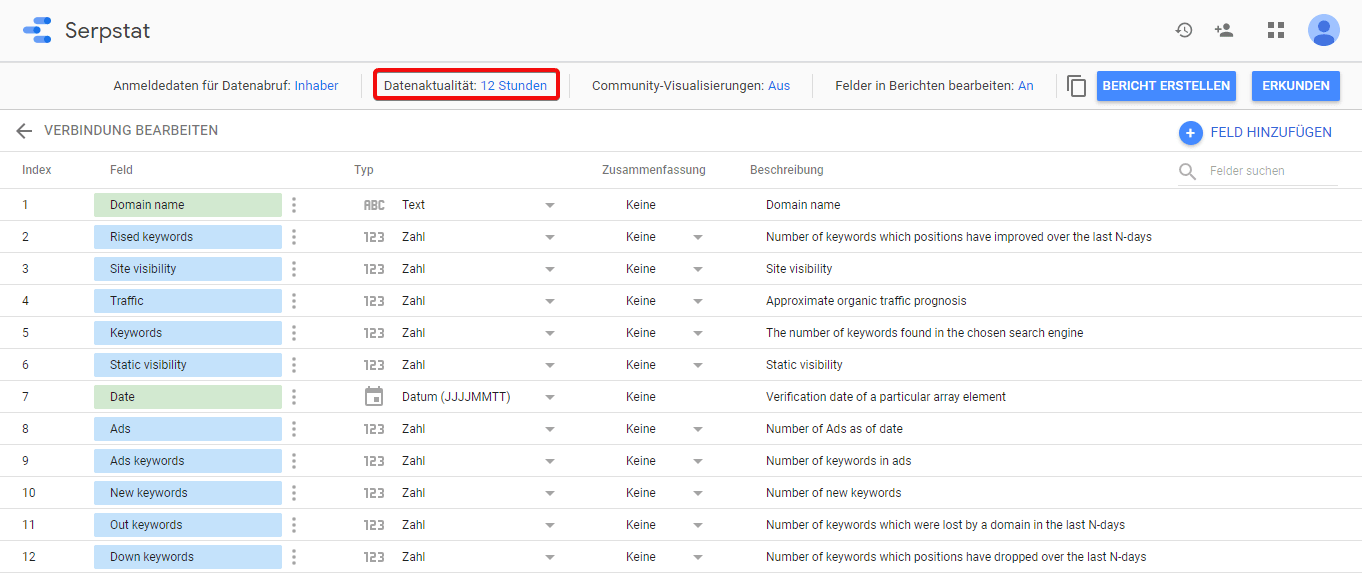
Task: Click Verbindung bearbeiten label
Action: click(x=131, y=131)
